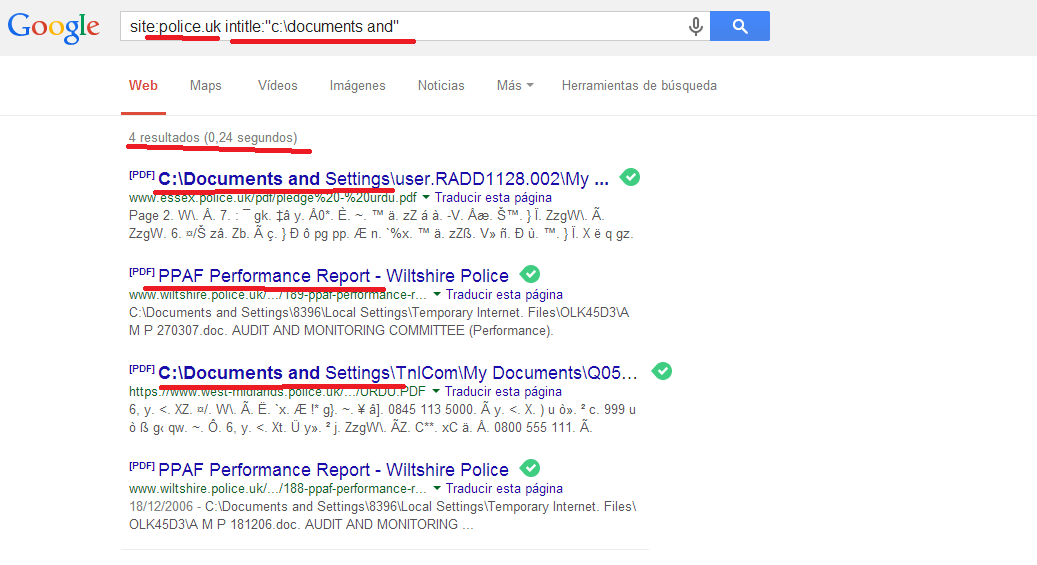Open the Noticias tab
The width and height of the screenshot is (1037, 565).
point(441,85)
